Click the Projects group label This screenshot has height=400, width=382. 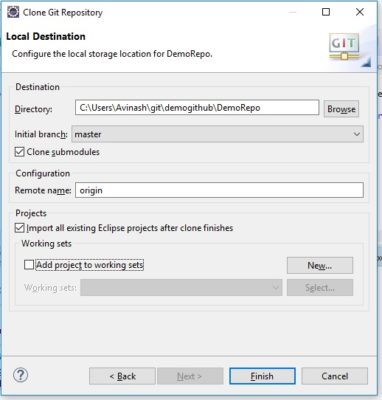click(31, 213)
